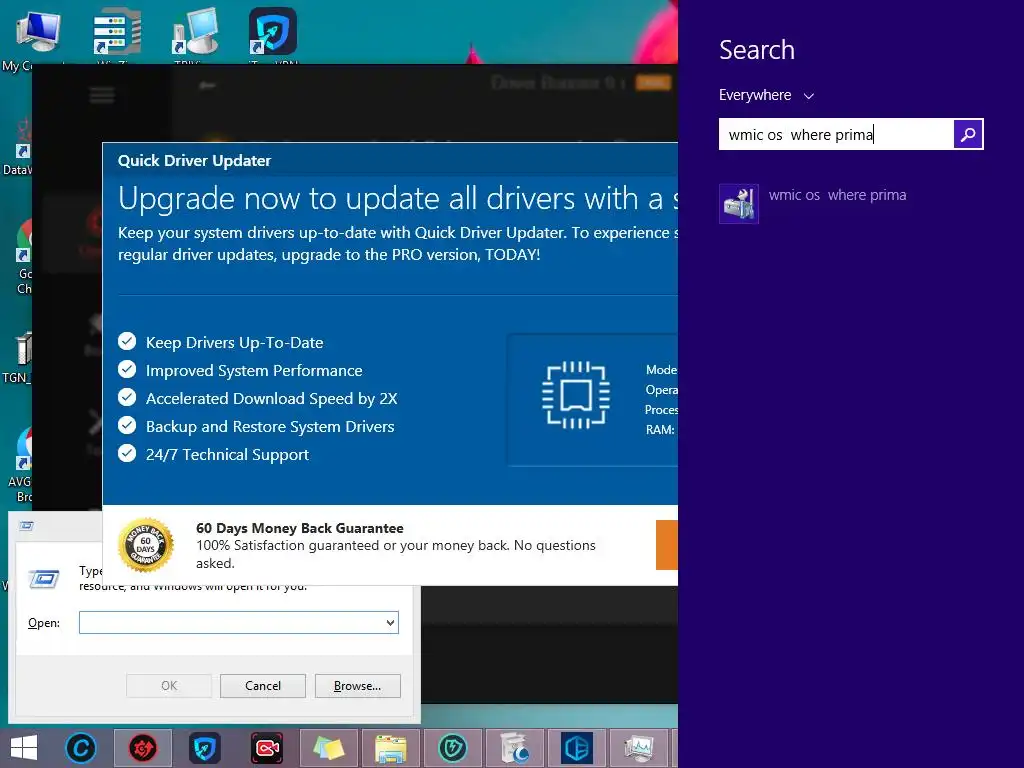Open the desktop shortcut with monitor icon
Viewport: 1024px width, 768px height.
point(195,33)
